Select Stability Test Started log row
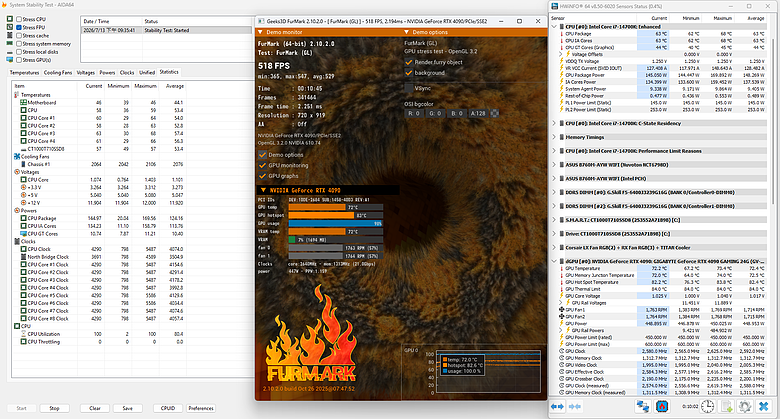This screenshot has height=419, width=780. pyautogui.click(x=167, y=30)
